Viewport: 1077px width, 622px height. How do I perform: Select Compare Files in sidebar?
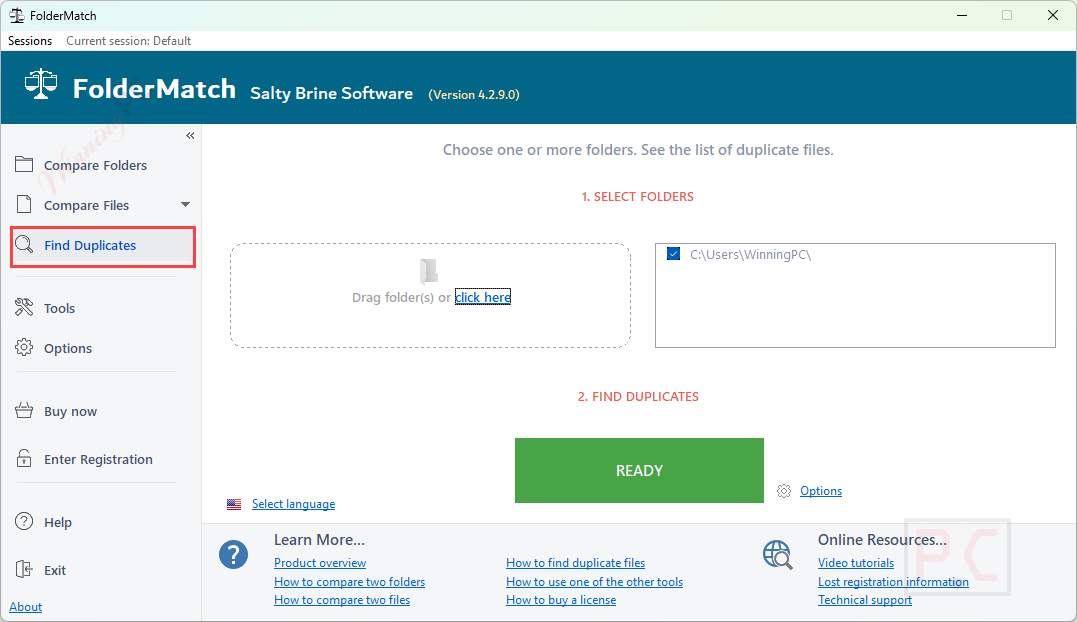[x=87, y=205]
